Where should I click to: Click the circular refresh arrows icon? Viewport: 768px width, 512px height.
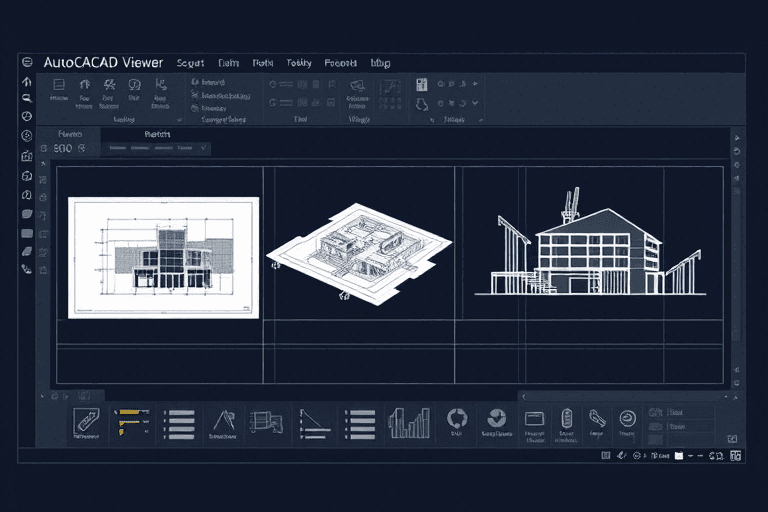(457, 419)
